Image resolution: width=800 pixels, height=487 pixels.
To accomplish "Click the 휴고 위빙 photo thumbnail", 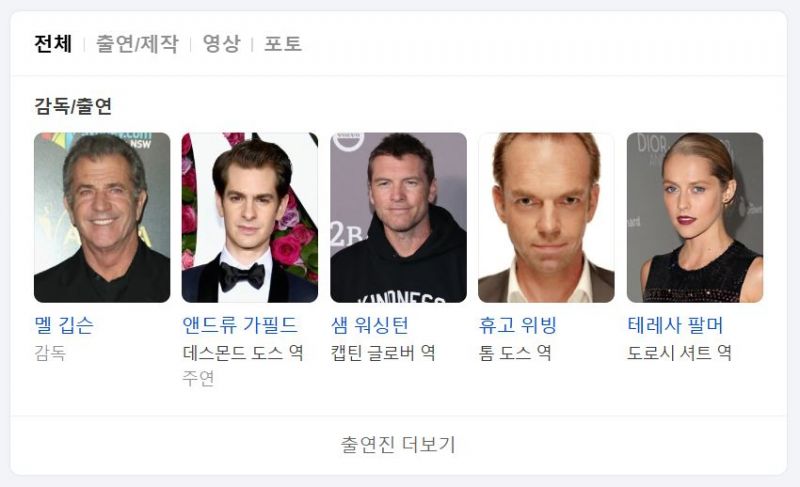I will [546, 217].
